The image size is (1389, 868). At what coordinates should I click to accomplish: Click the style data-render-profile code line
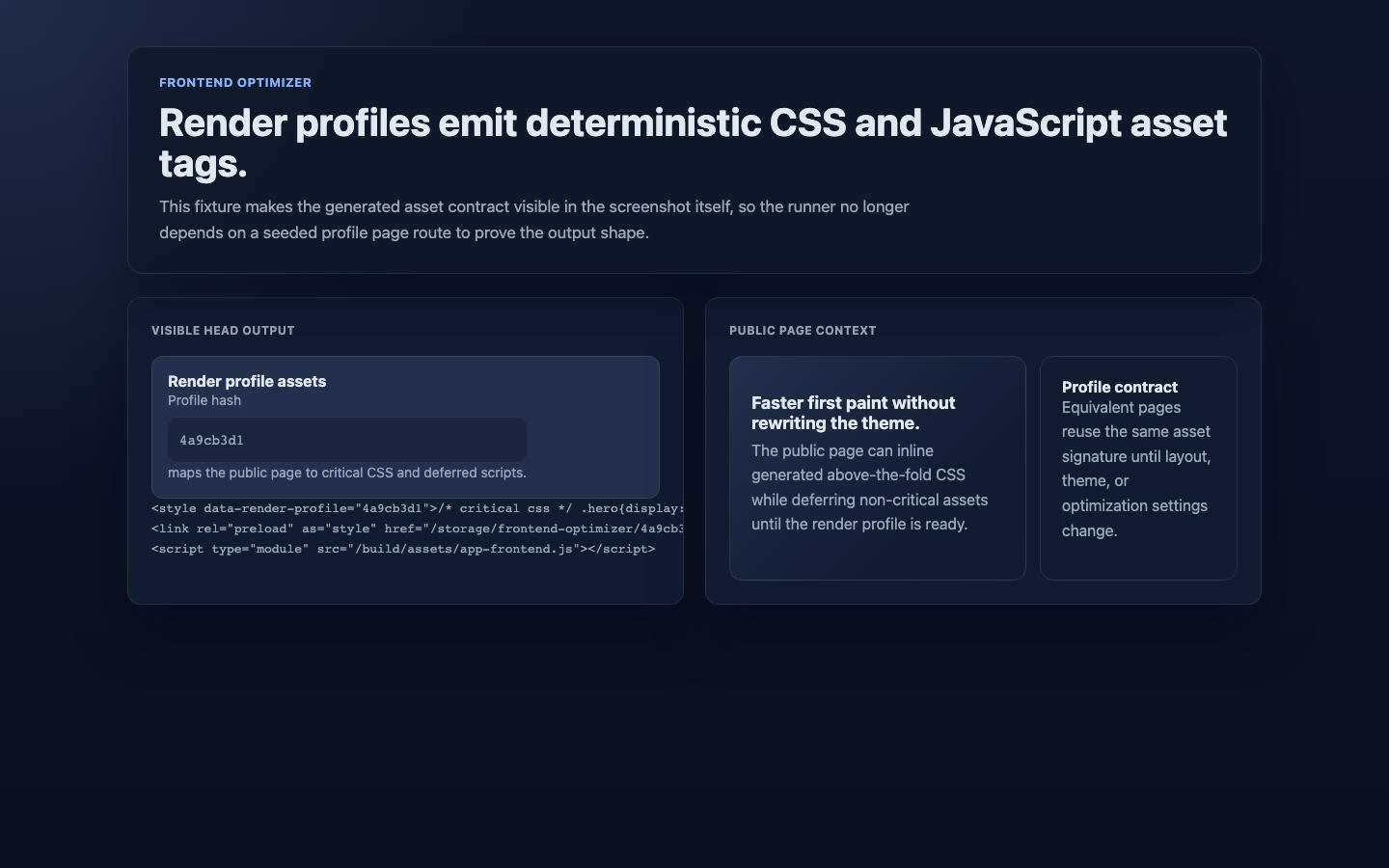[418, 508]
